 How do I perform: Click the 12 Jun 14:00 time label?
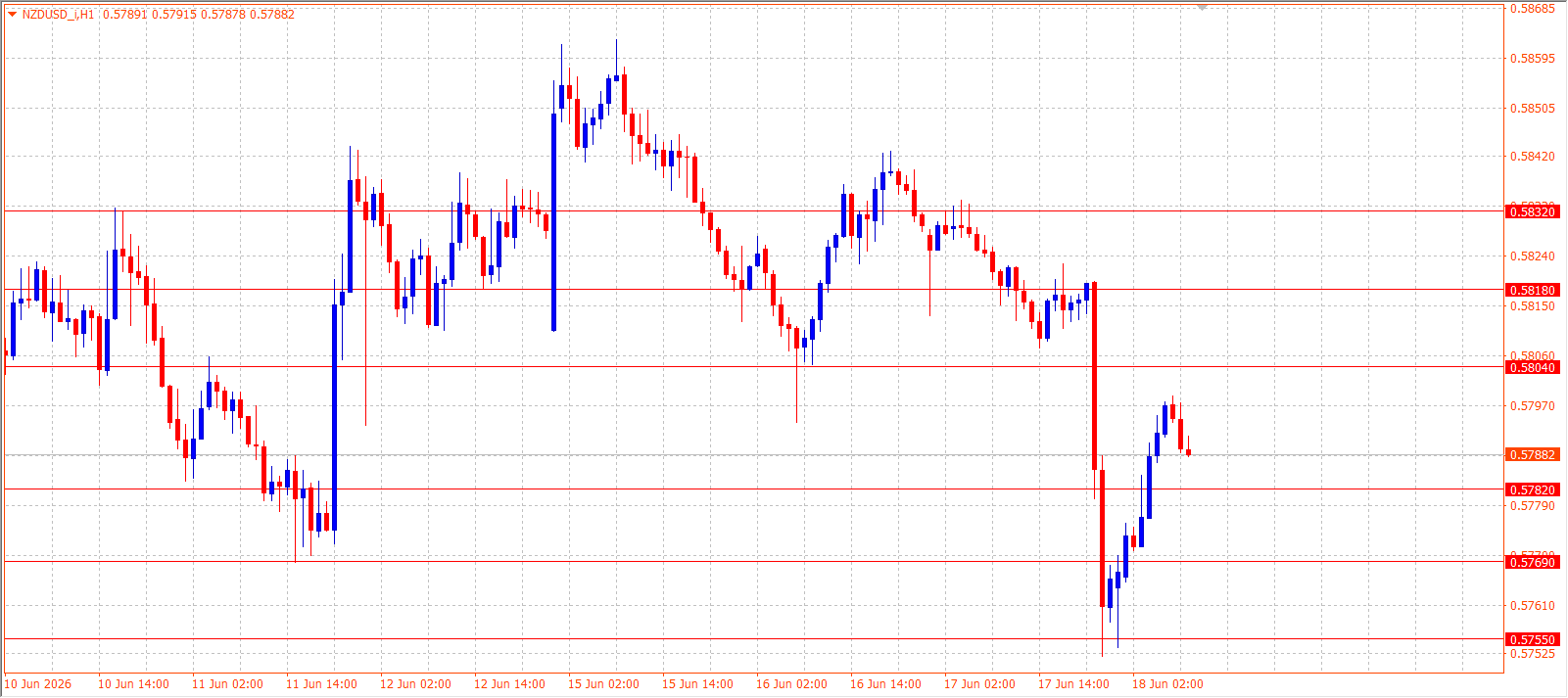[x=509, y=684]
